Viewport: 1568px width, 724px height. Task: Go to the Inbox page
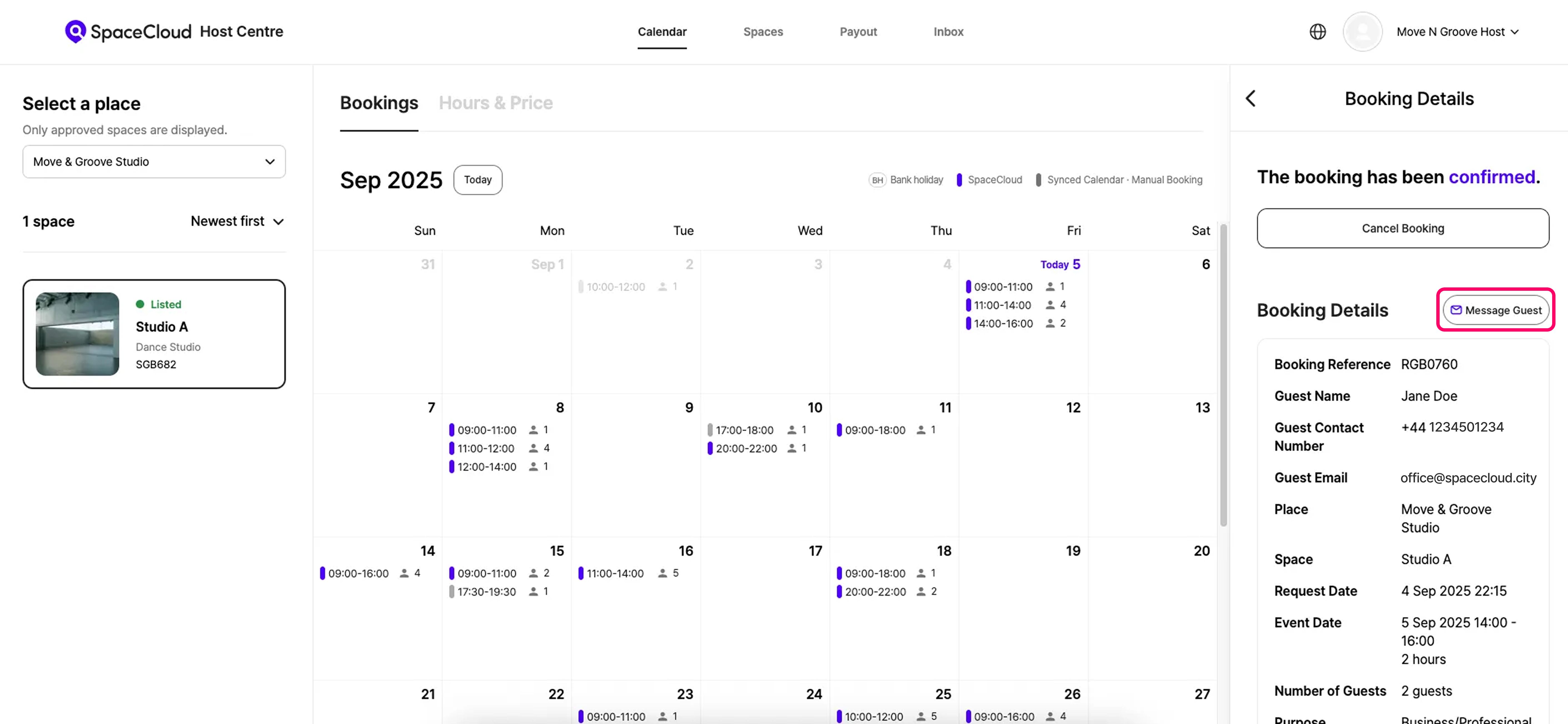(x=948, y=32)
